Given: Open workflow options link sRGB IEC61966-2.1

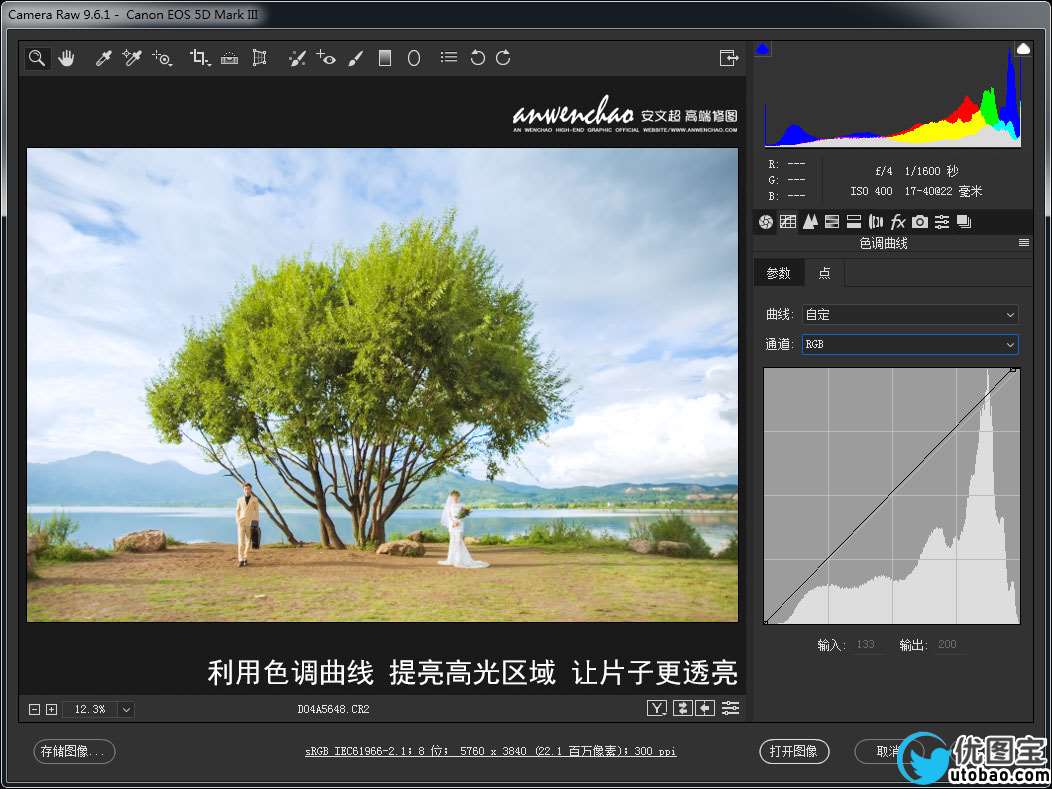Looking at the screenshot, I should (490, 751).
